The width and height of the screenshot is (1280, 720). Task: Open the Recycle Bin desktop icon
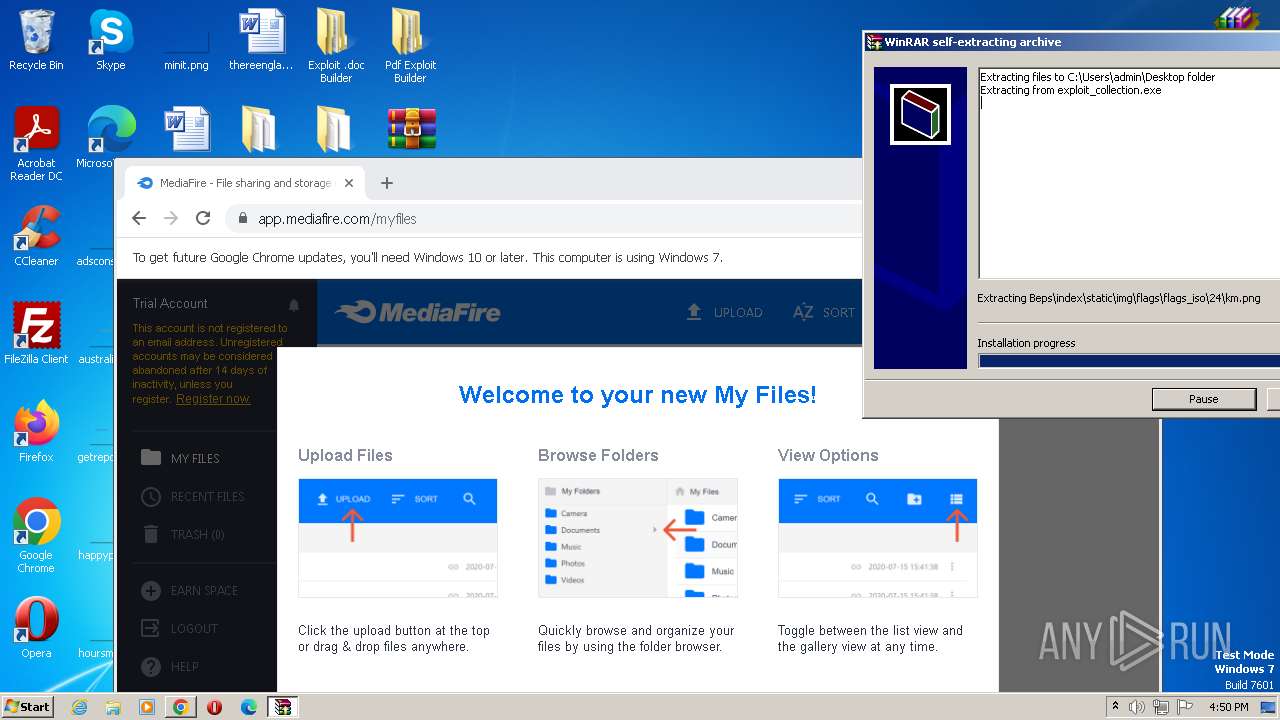click(x=36, y=40)
